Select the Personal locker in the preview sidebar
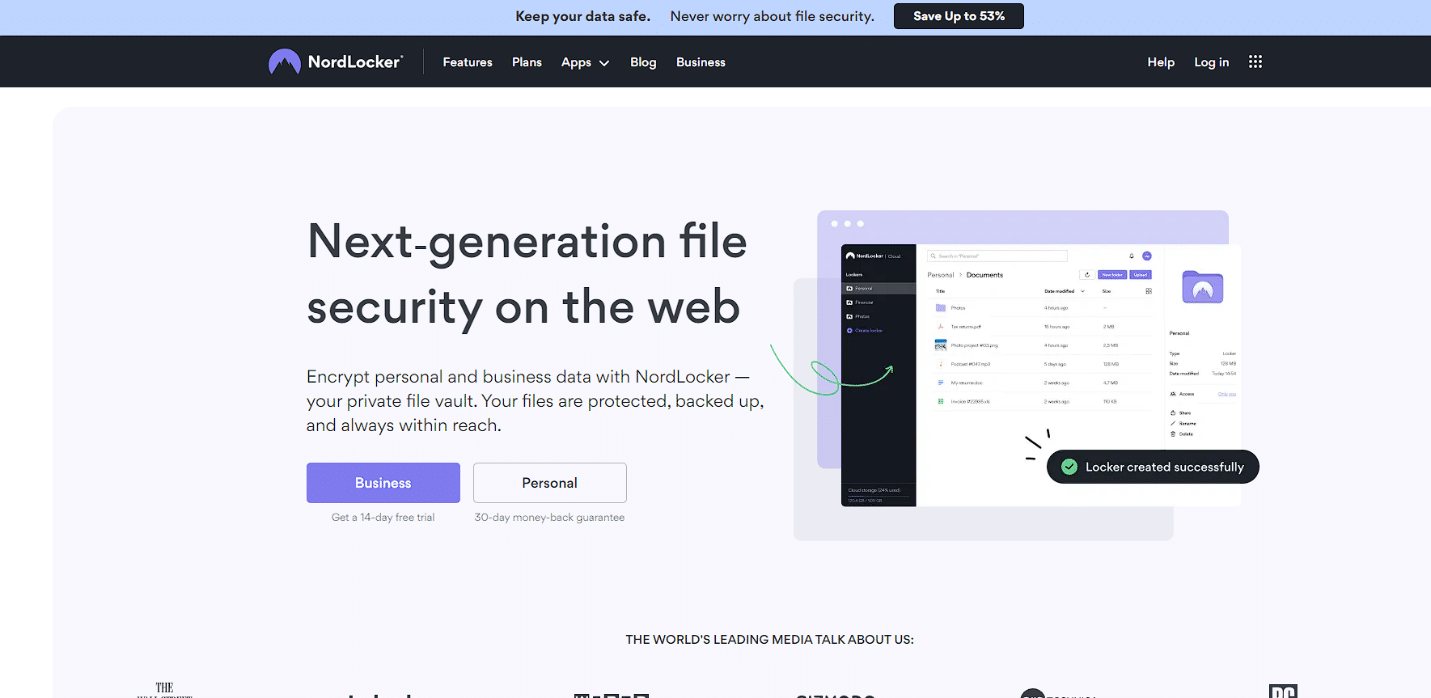The width and height of the screenshot is (1431, 698). [878, 288]
